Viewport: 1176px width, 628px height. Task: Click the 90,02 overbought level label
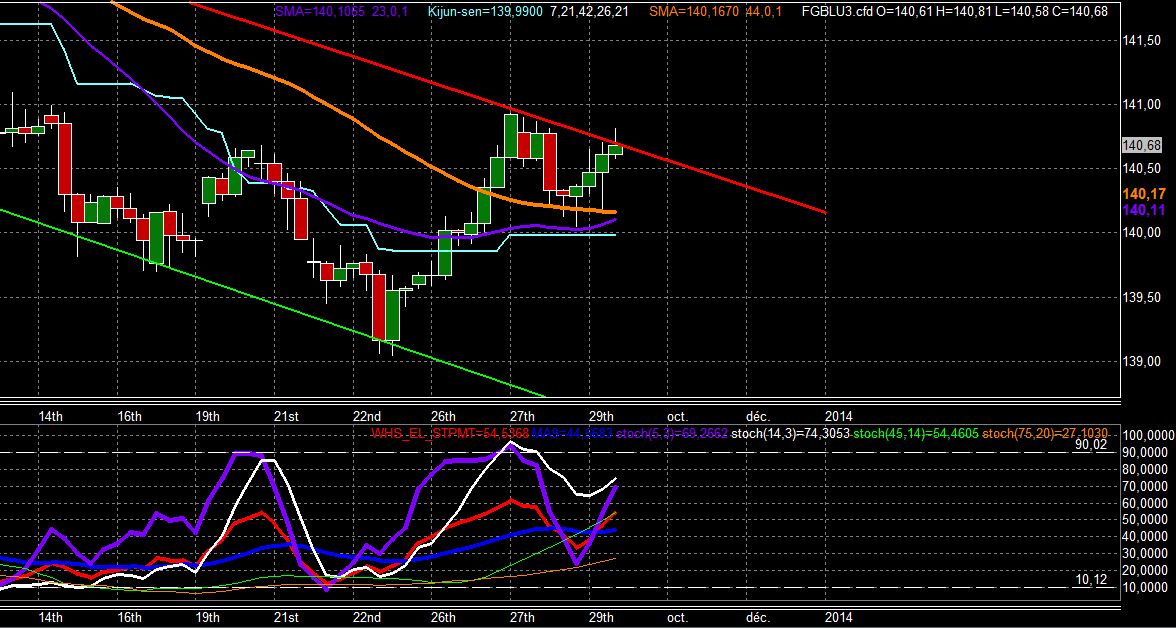[1091, 444]
